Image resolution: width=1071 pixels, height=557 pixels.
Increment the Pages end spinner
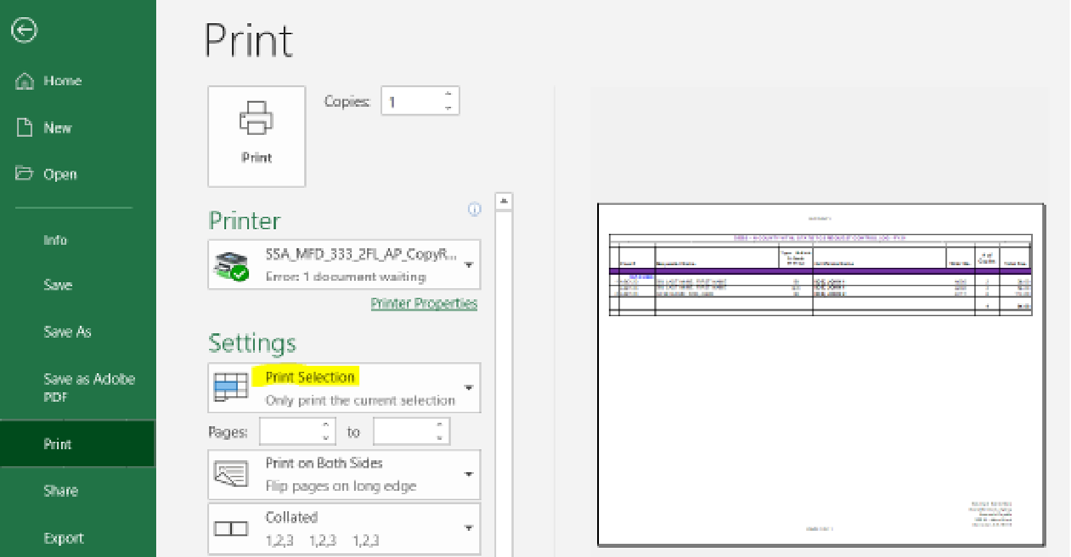439,426
